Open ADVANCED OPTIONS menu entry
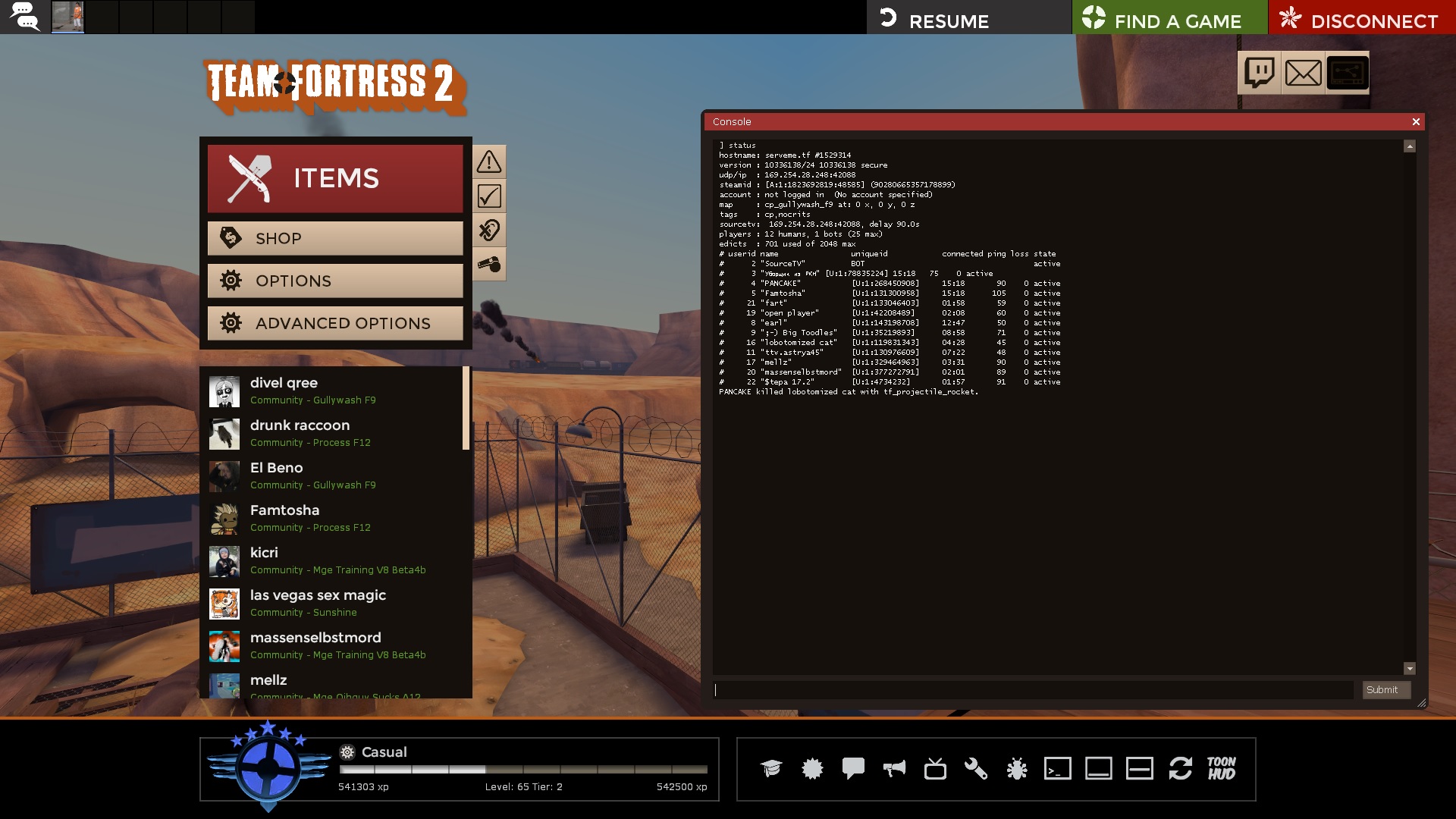The width and height of the screenshot is (1456, 819). click(x=335, y=323)
